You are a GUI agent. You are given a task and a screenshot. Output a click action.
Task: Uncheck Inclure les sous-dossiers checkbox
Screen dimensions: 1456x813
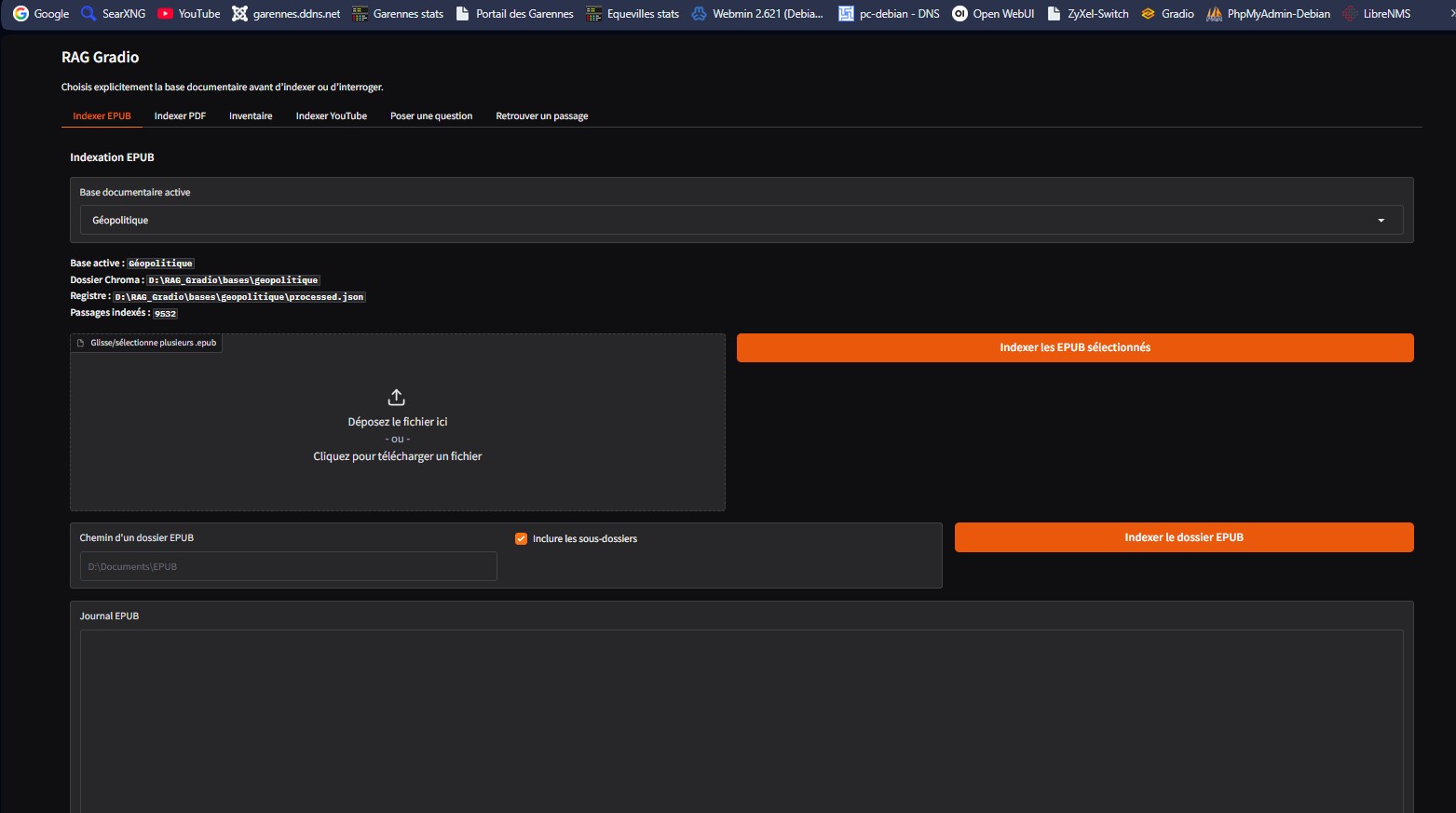point(522,538)
